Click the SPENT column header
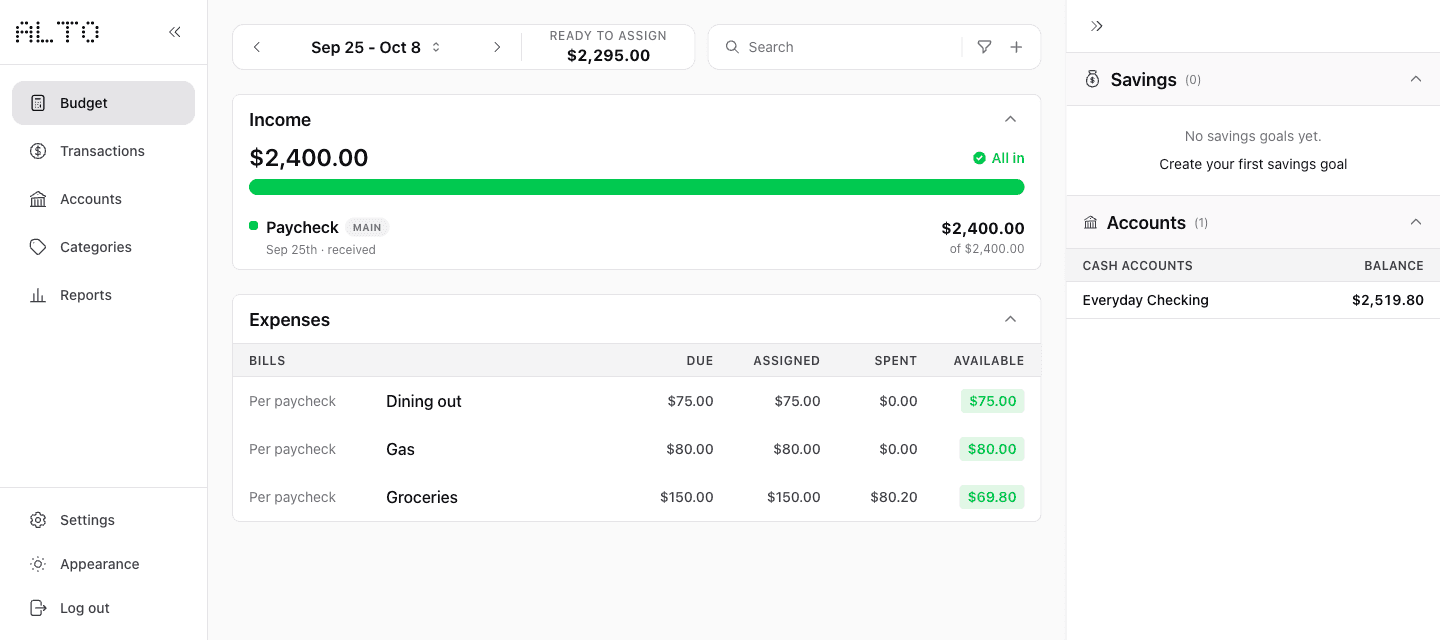 896,360
